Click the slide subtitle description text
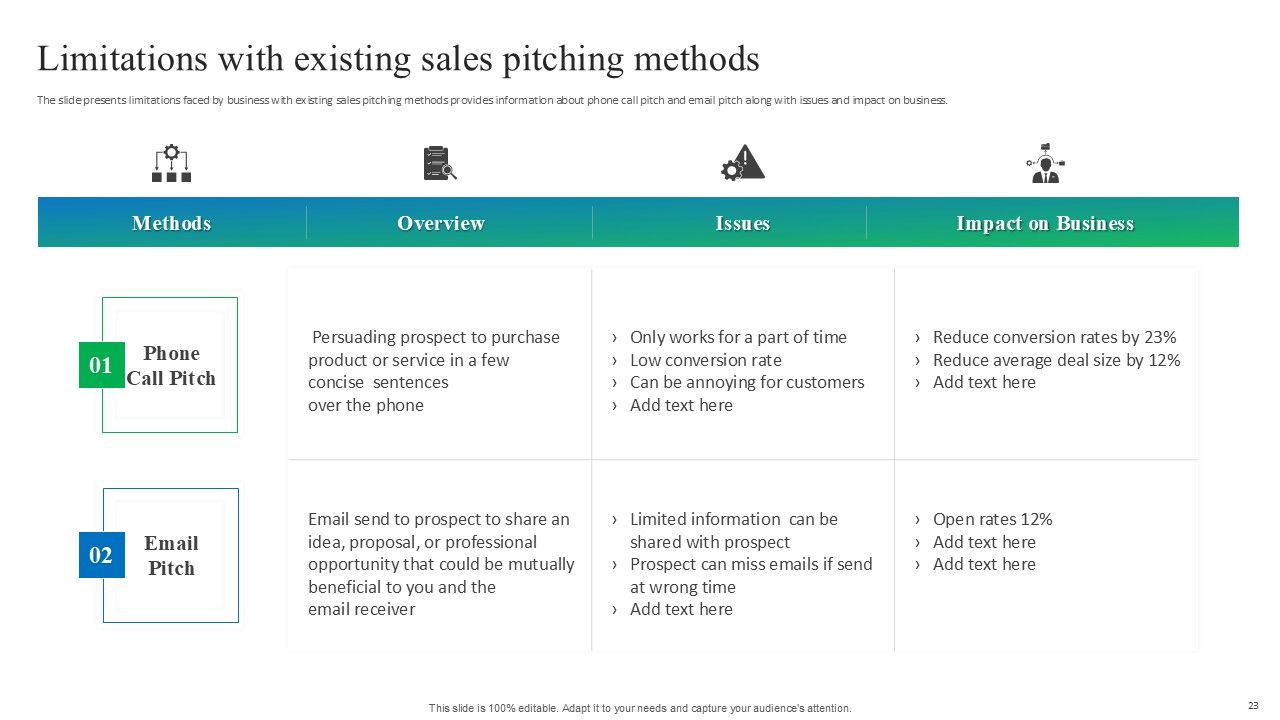The width and height of the screenshot is (1280, 720). [x=491, y=100]
